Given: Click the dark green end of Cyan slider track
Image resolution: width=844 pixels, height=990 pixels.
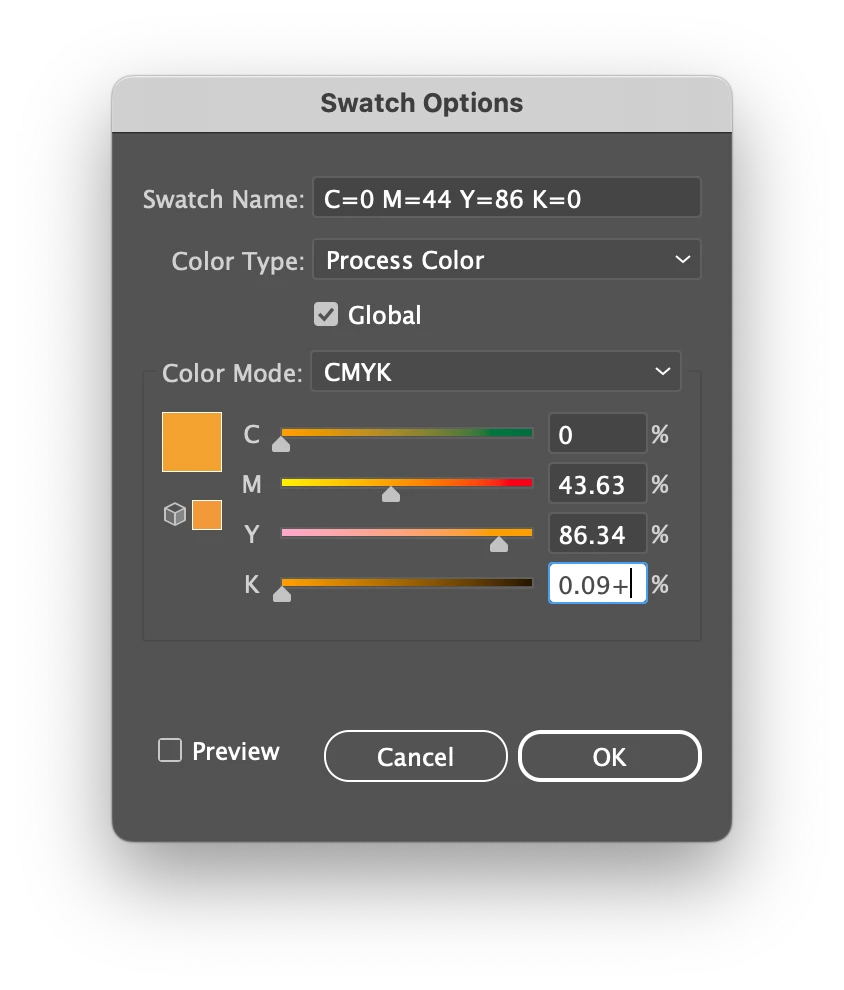Looking at the screenshot, I should click(525, 433).
